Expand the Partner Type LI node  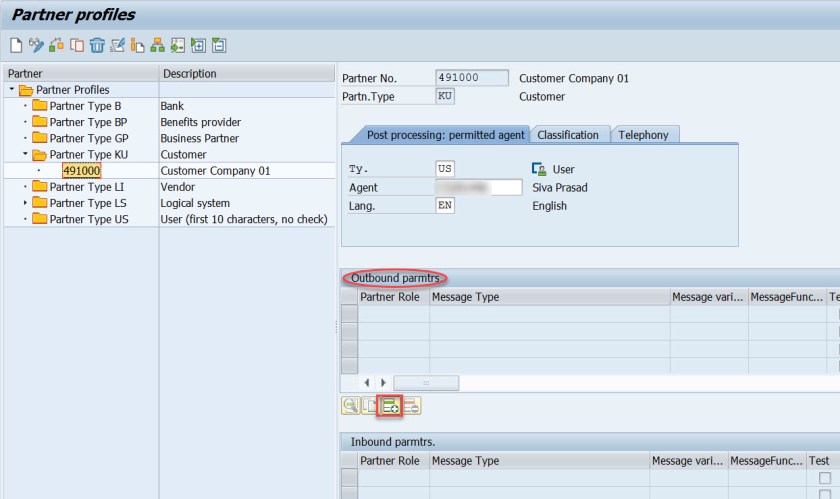click(x=25, y=187)
